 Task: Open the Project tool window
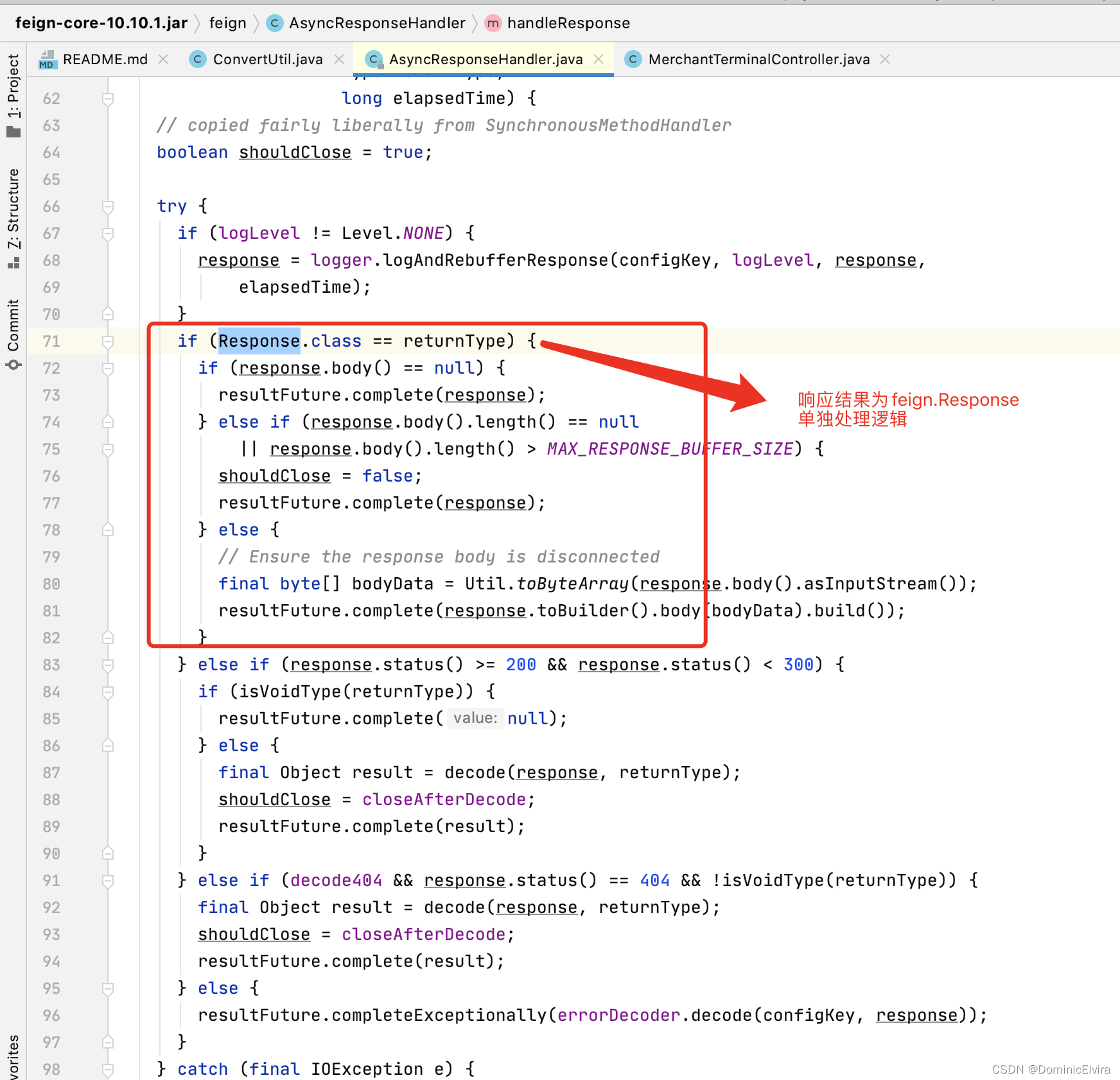pos(13,86)
